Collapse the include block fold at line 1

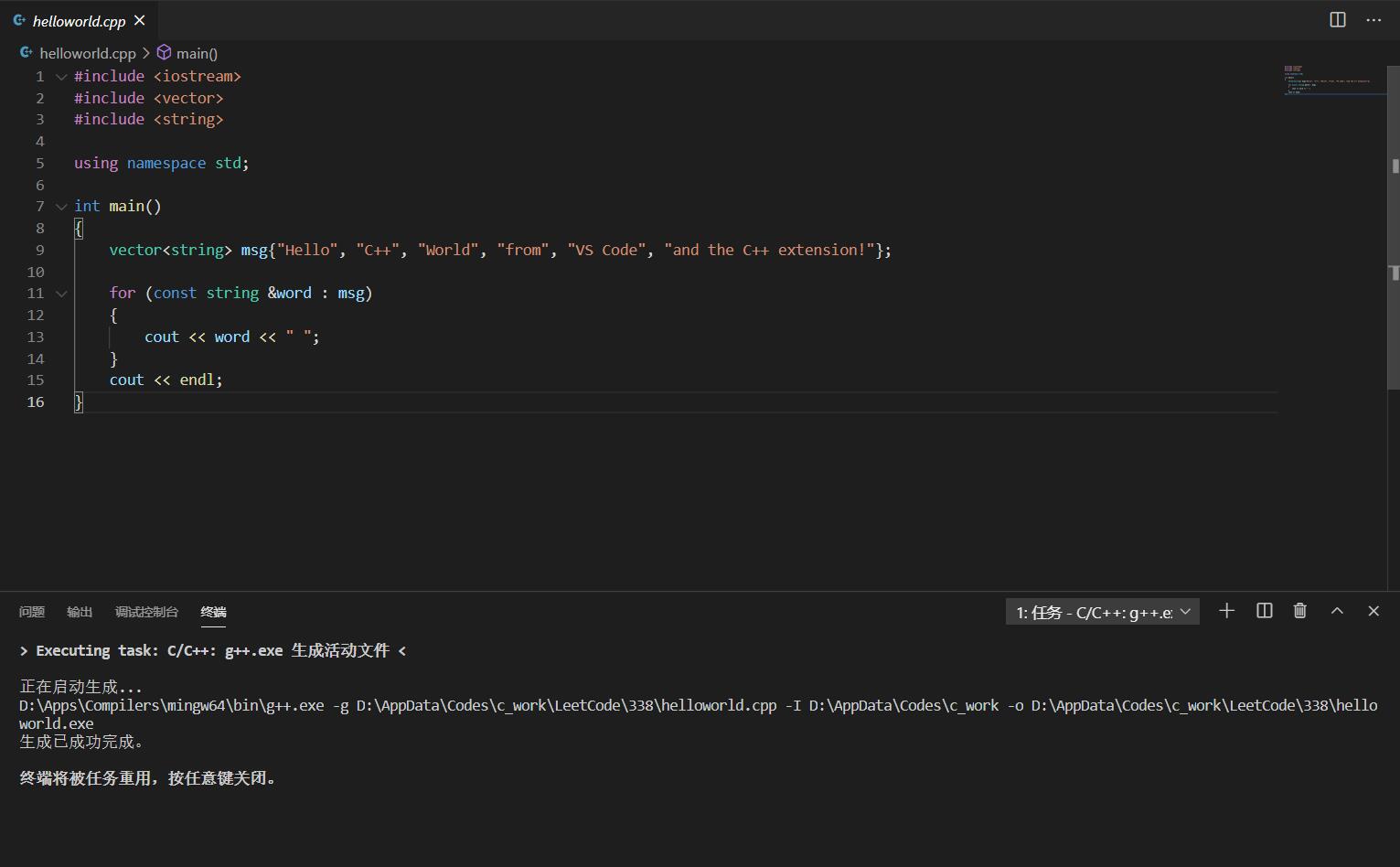coord(61,77)
